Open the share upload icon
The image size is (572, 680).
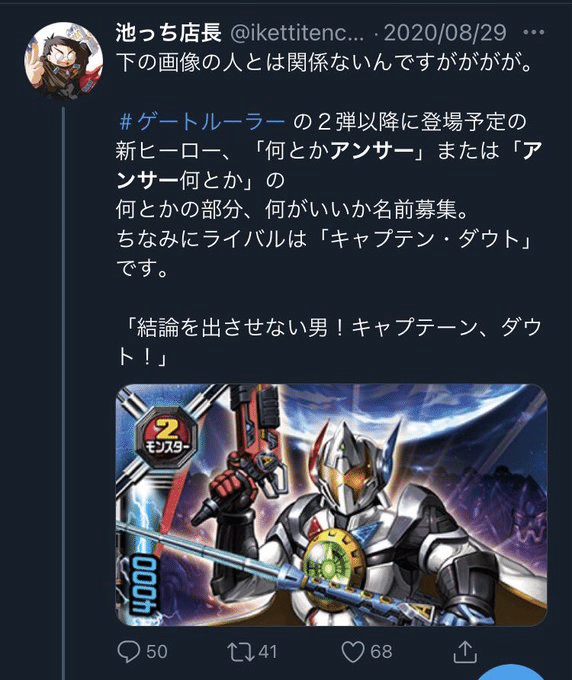tap(465, 651)
